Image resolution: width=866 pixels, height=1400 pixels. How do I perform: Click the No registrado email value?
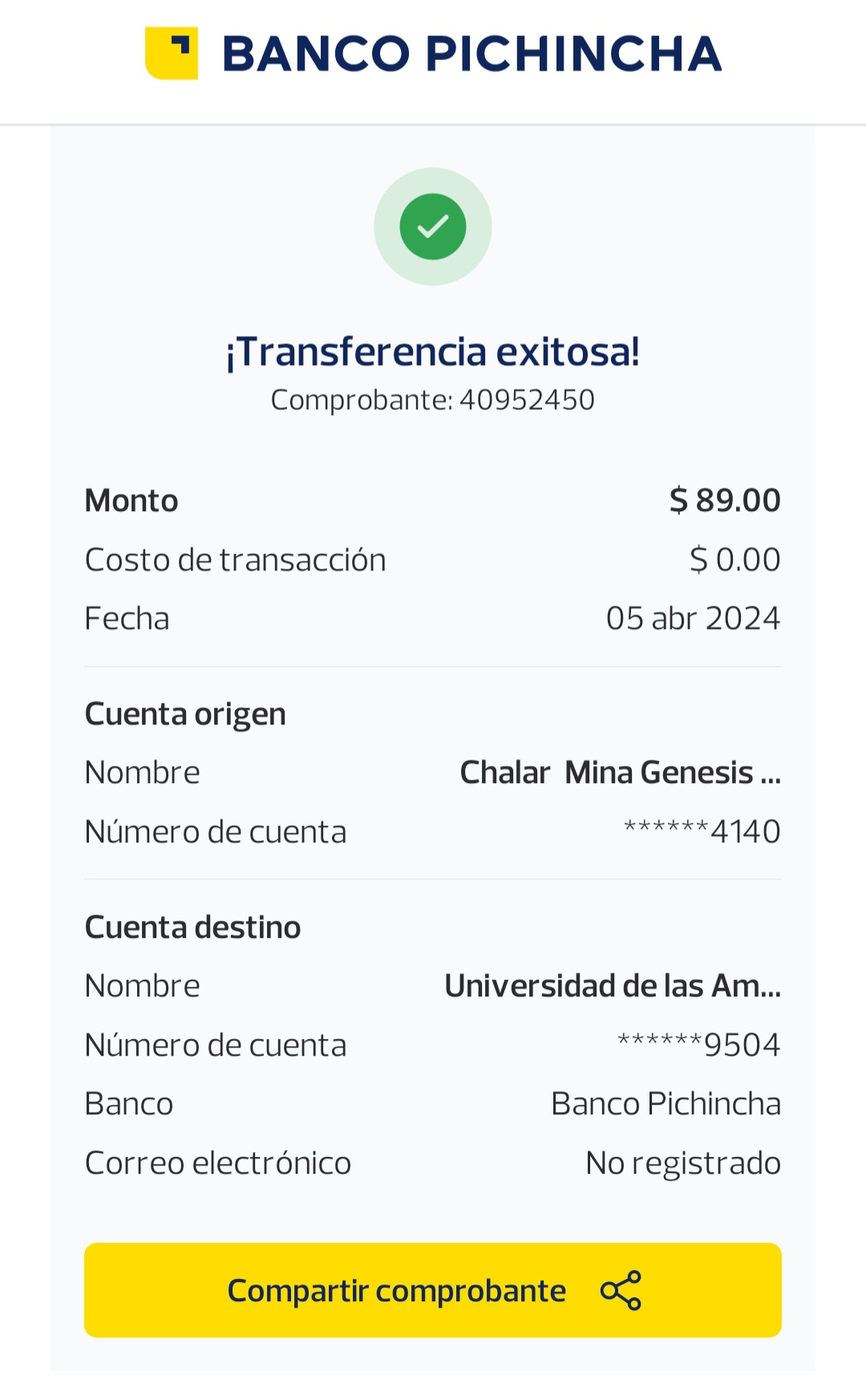pos(683,1163)
